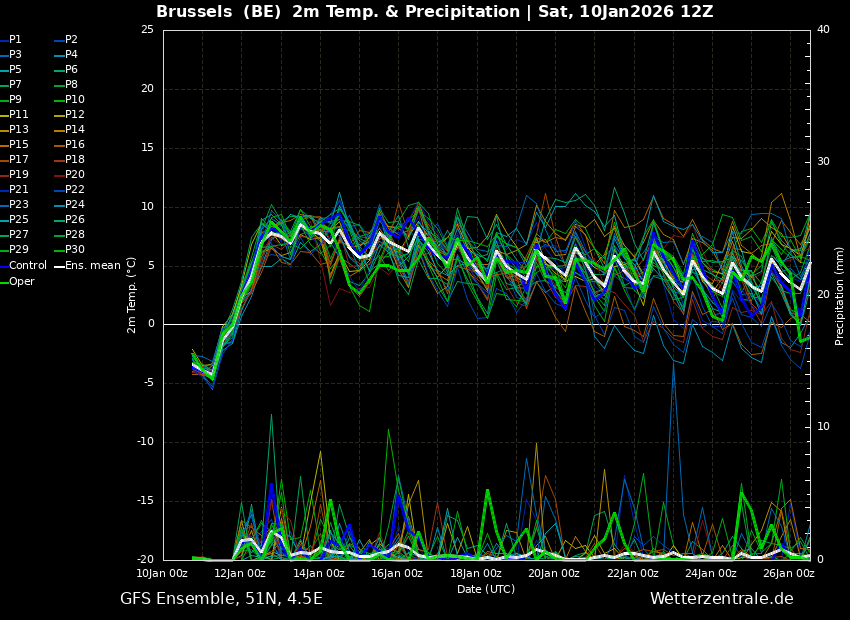Click the 5 temperature axis value

pos(151,266)
